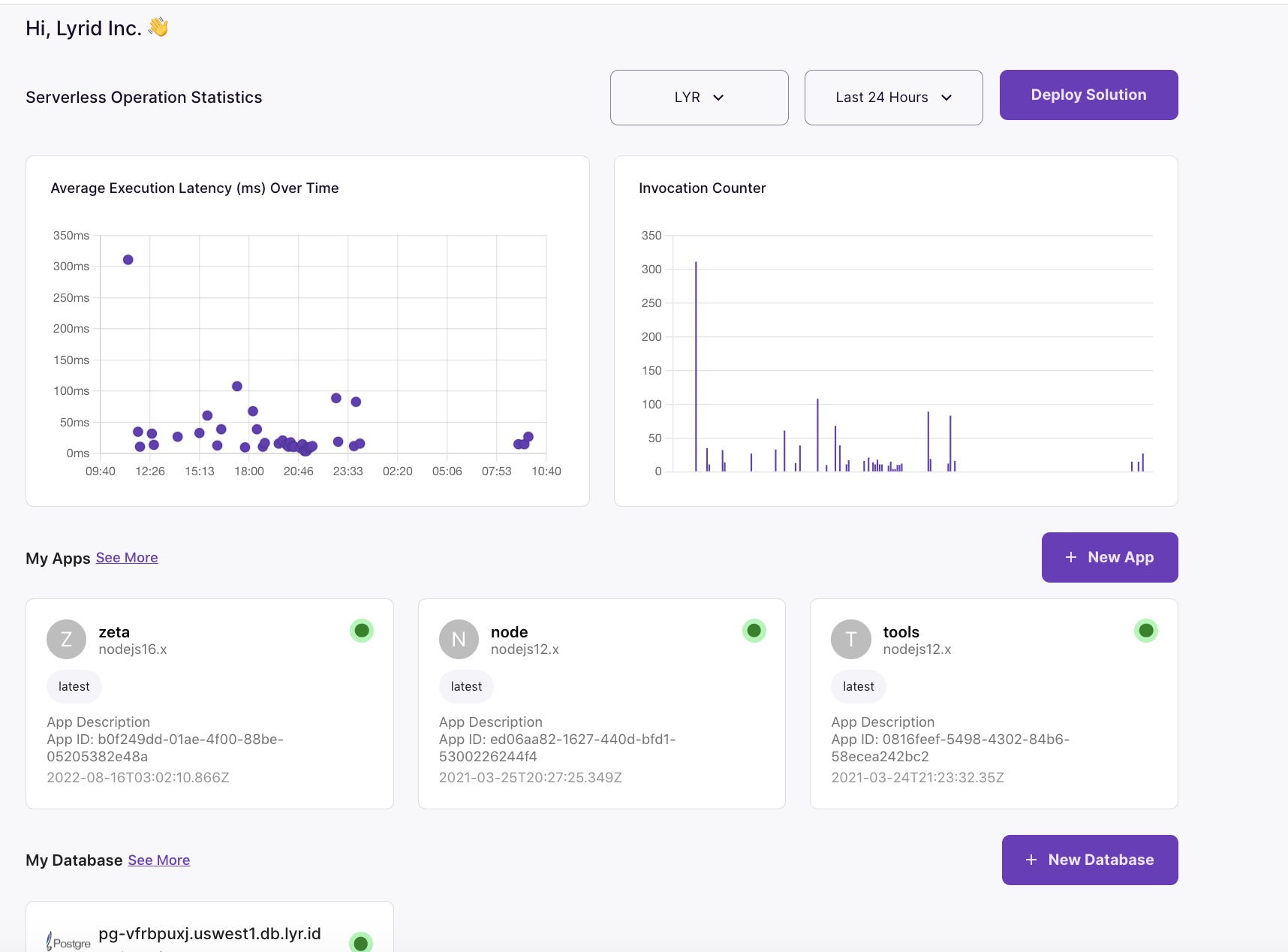Click the node app avatar icon

point(459,639)
